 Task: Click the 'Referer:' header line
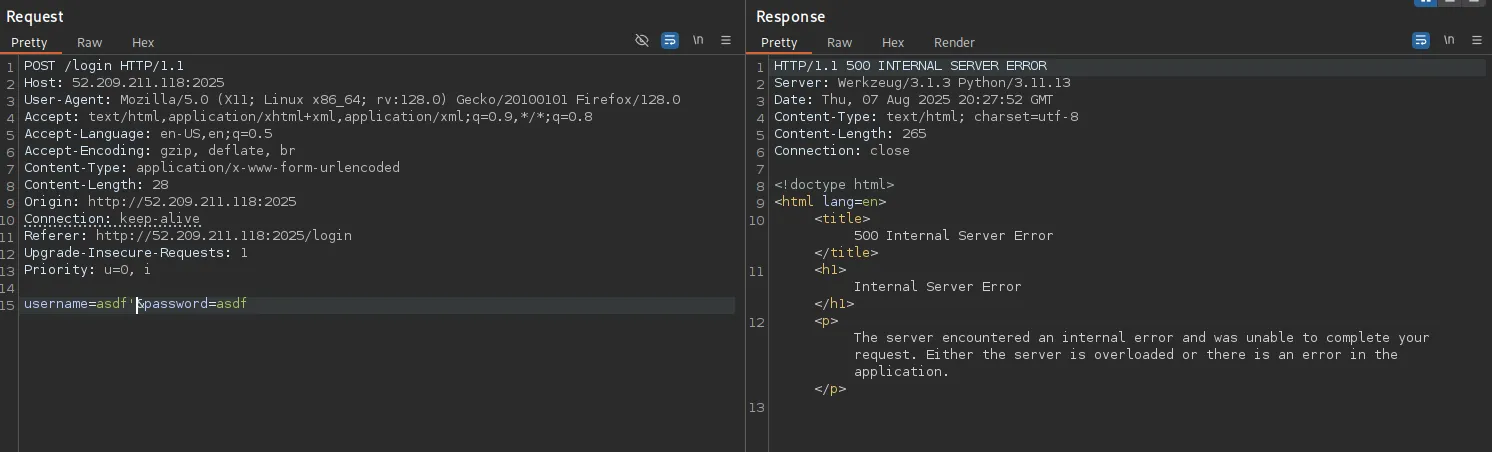(188, 236)
